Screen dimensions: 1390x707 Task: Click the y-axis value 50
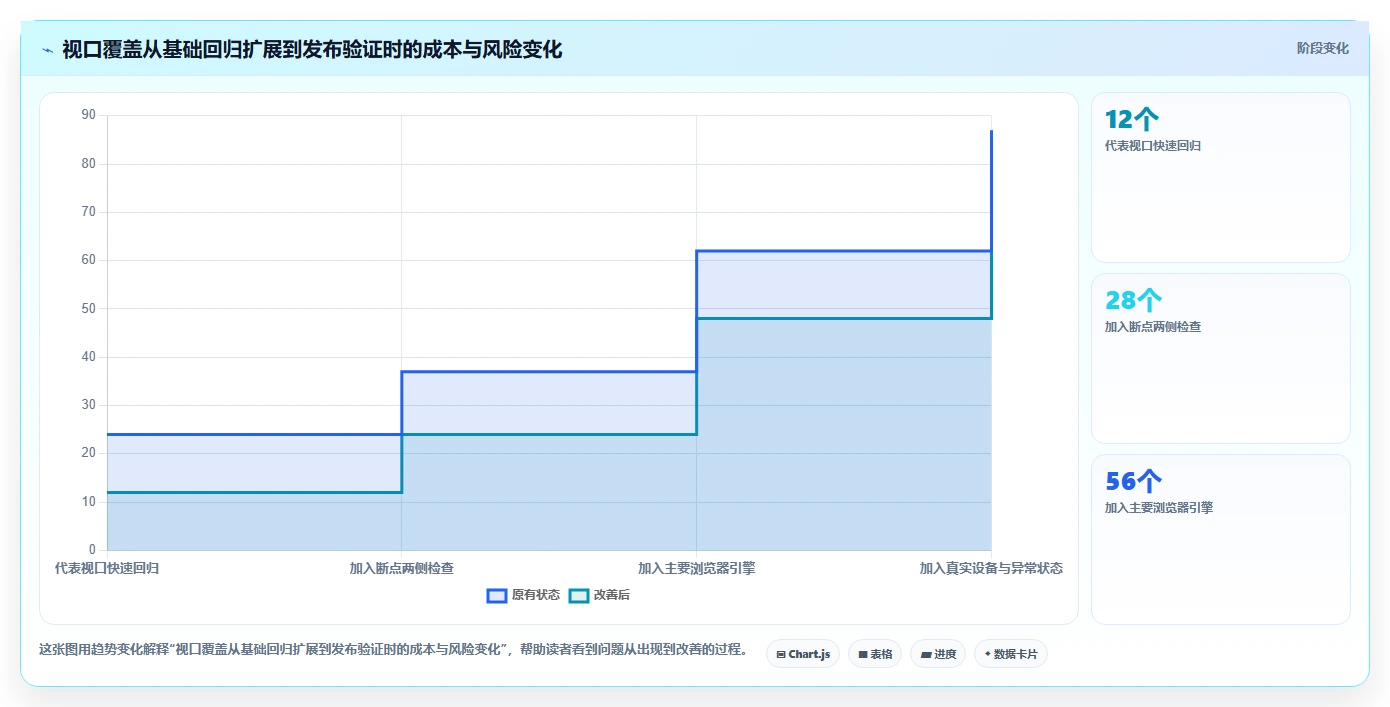point(89,308)
